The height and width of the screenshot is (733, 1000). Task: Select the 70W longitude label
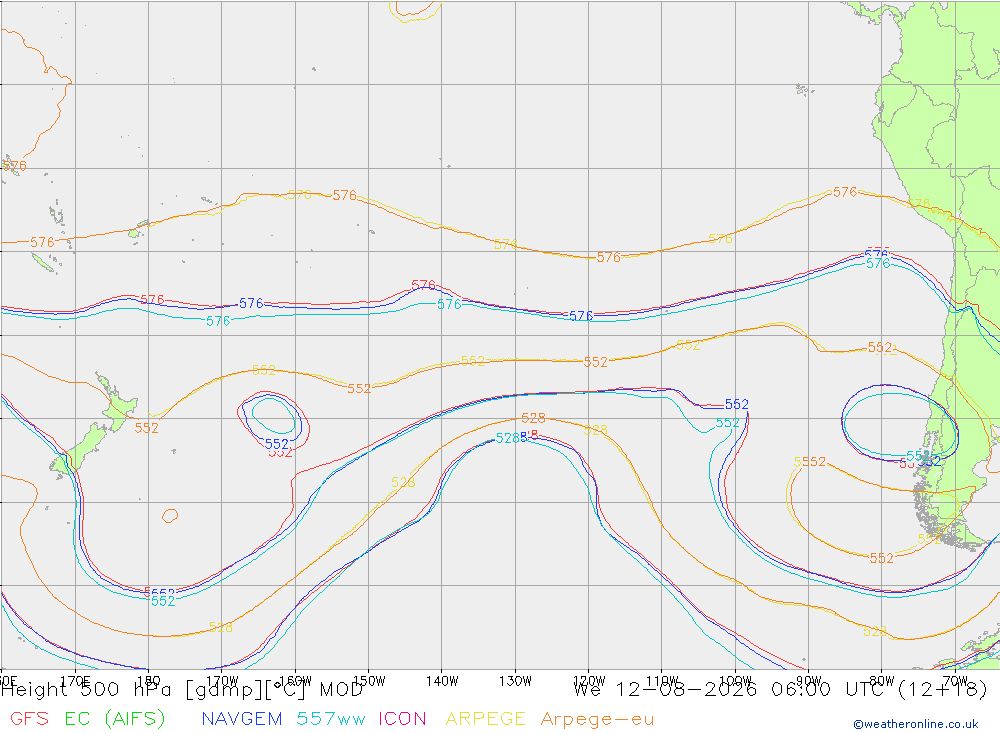click(x=955, y=681)
